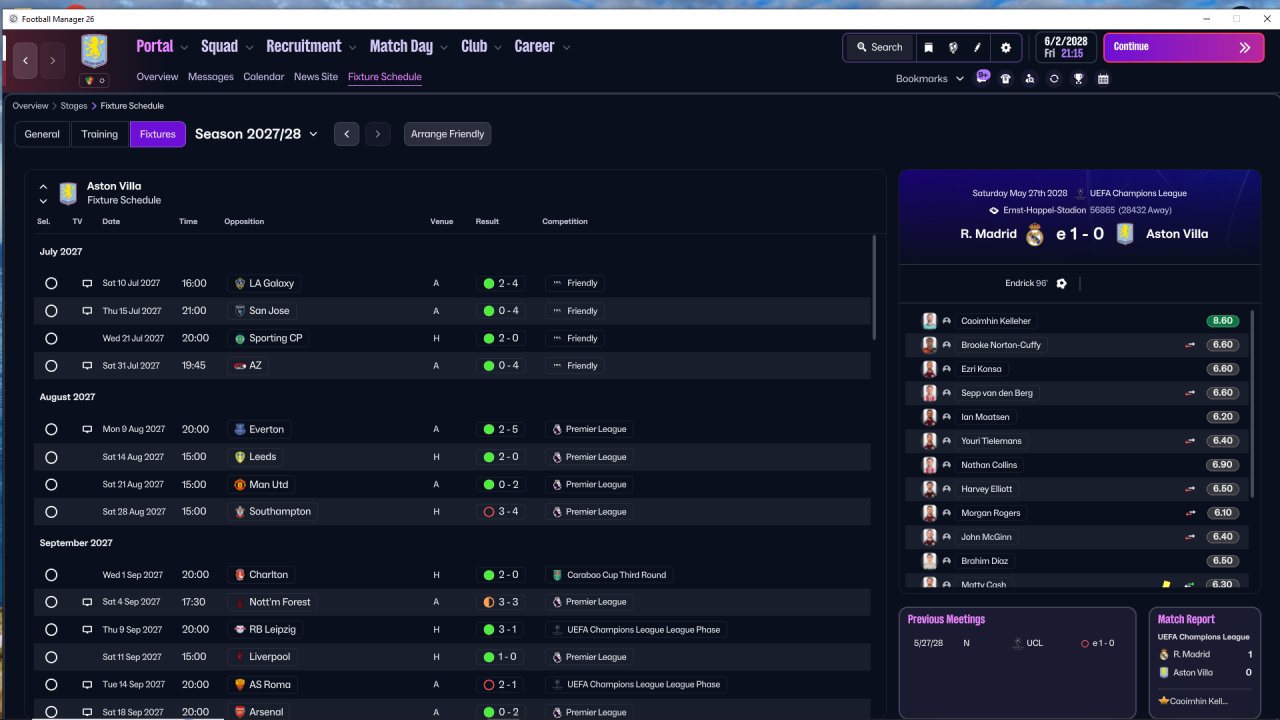Go back with the header back arrow
Screen dimensions: 1280x720
click(x=26, y=61)
